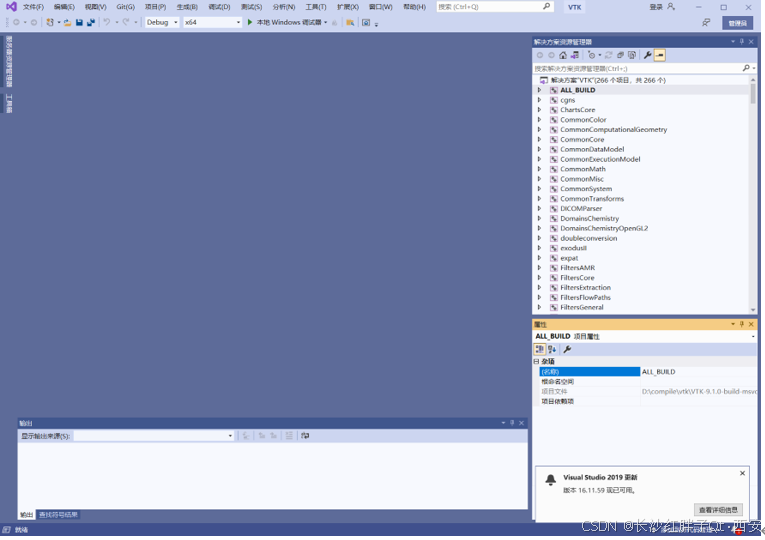Open Properties wrench in Solution Explorer toolbar

[x=647, y=55]
